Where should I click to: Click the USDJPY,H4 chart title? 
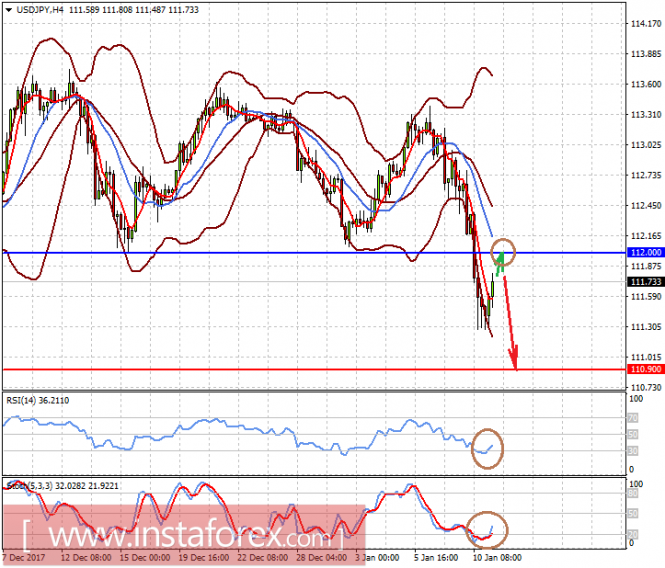(x=40, y=9)
